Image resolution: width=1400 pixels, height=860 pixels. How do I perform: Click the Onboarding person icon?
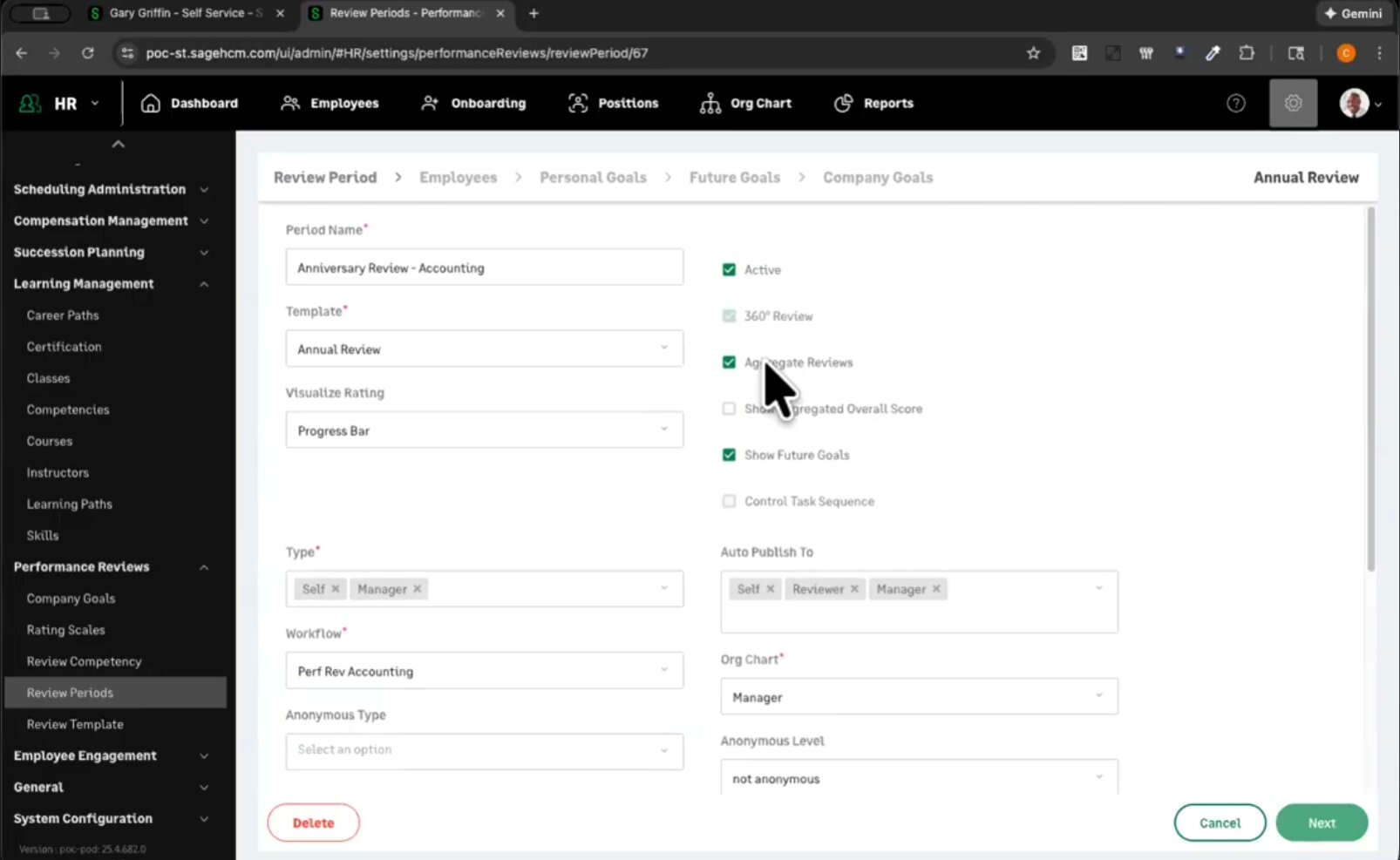pyautogui.click(x=430, y=104)
